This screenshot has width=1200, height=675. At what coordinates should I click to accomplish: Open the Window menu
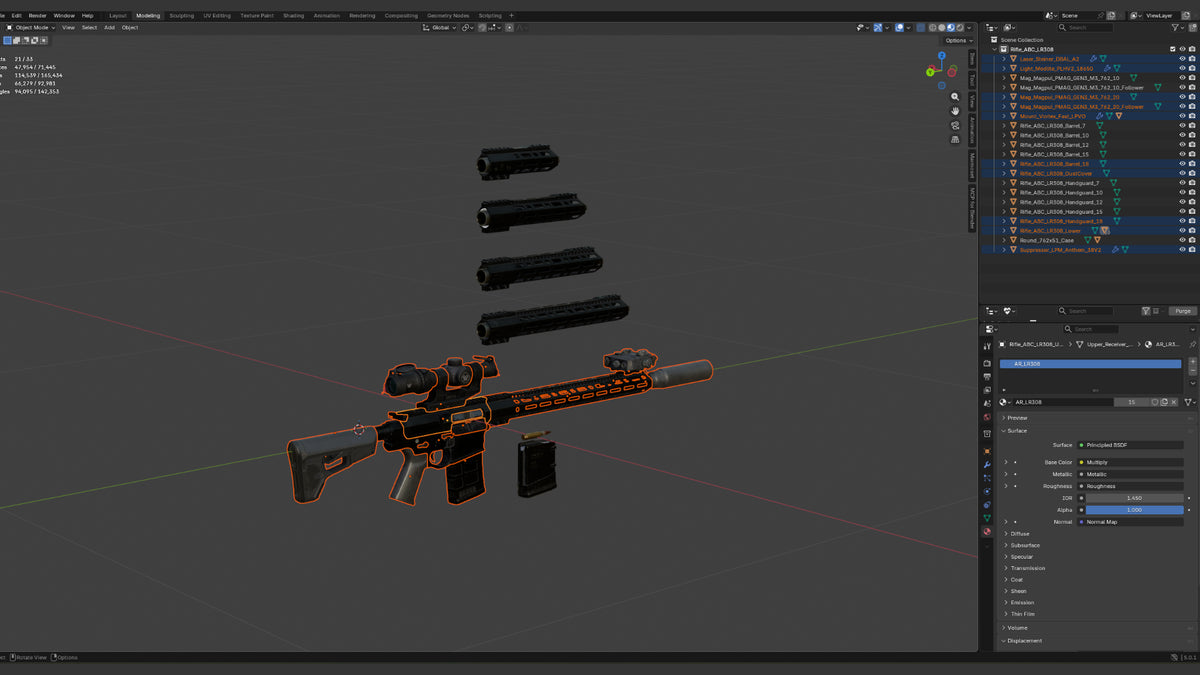point(64,15)
